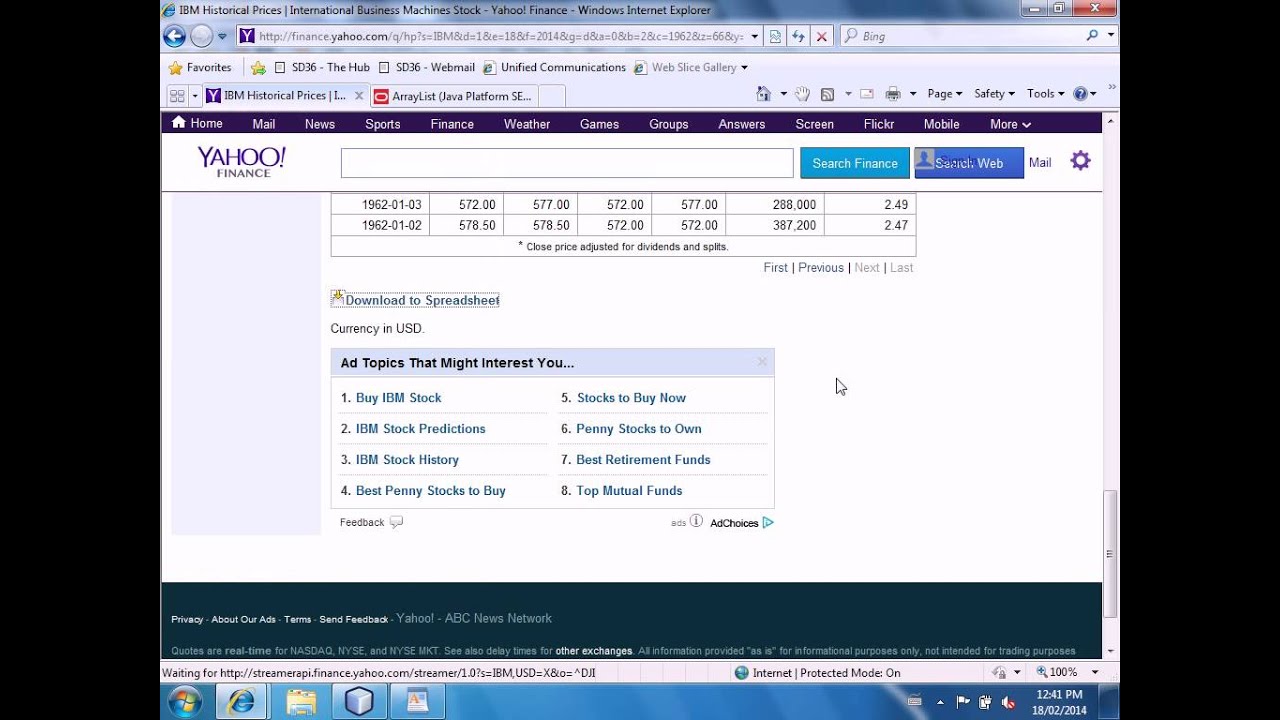The height and width of the screenshot is (720, 1280).
Task: Click the Bing search magnifier icon
Action: click(1092, 35)
